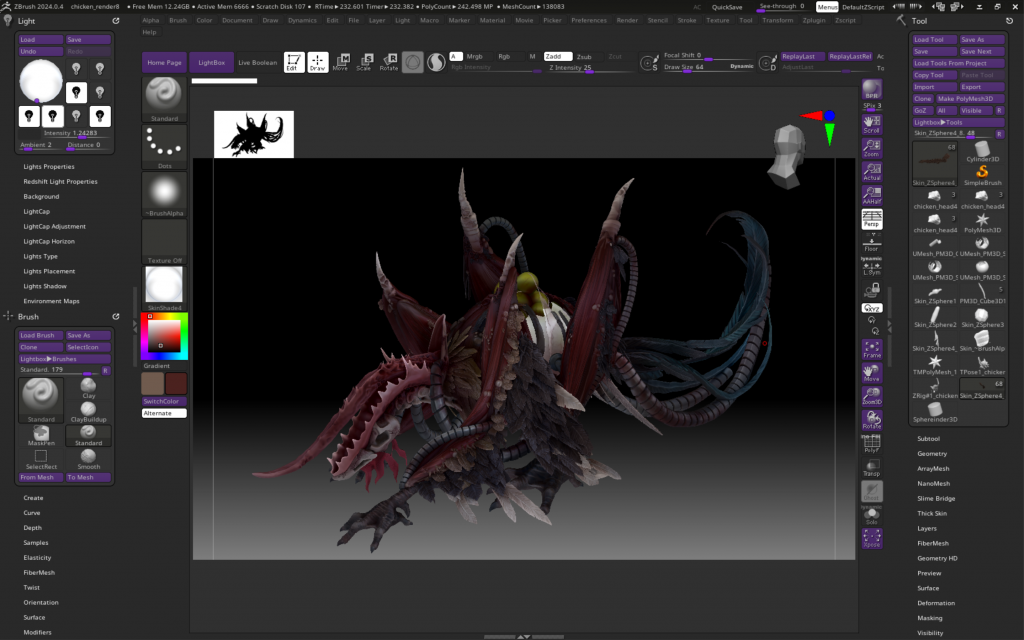Toggle L.Sym local symmetry
The height and width of the screenshot is (640, 1024).
coord(872,266)
